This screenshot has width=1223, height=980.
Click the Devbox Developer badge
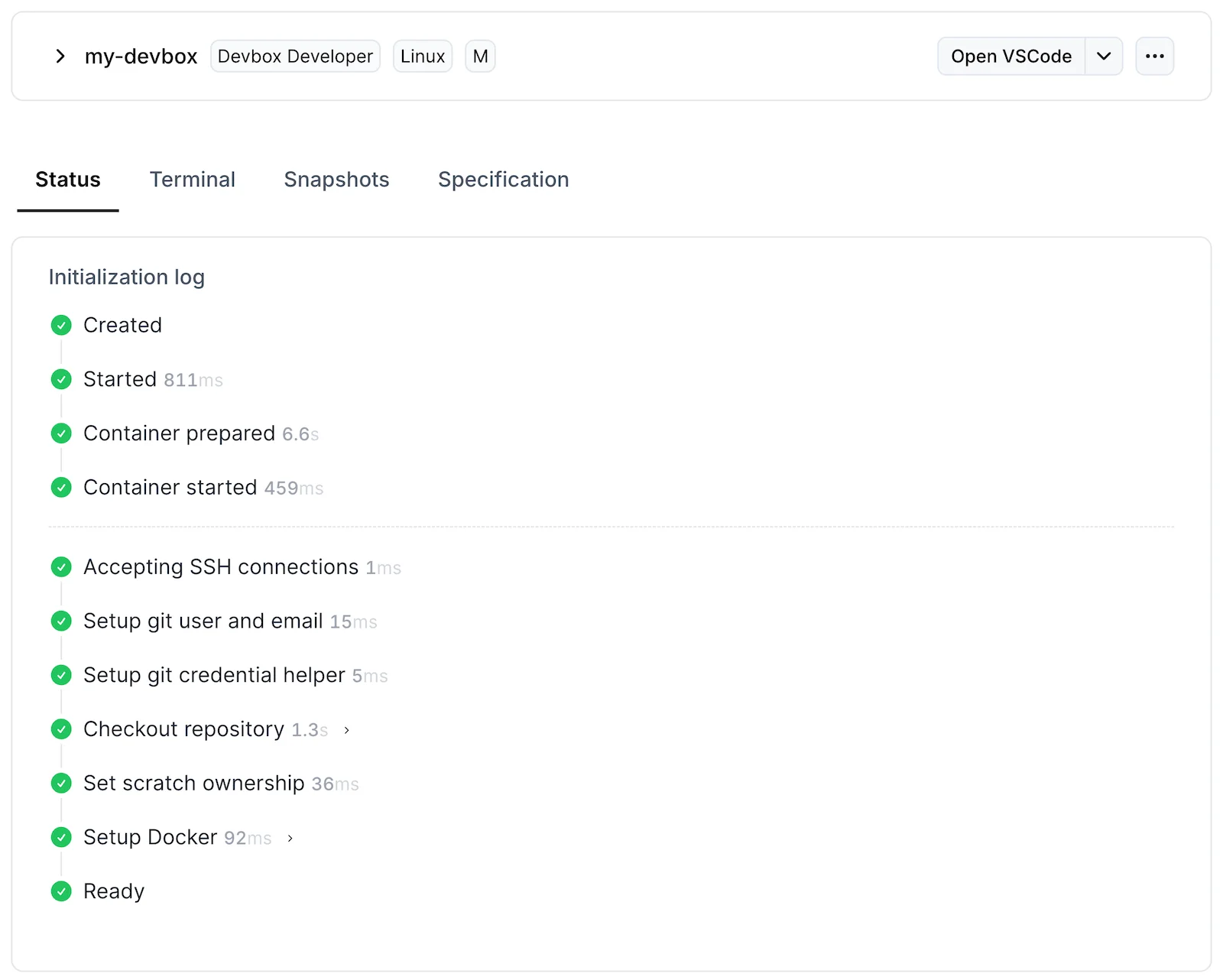click(295, 57)
